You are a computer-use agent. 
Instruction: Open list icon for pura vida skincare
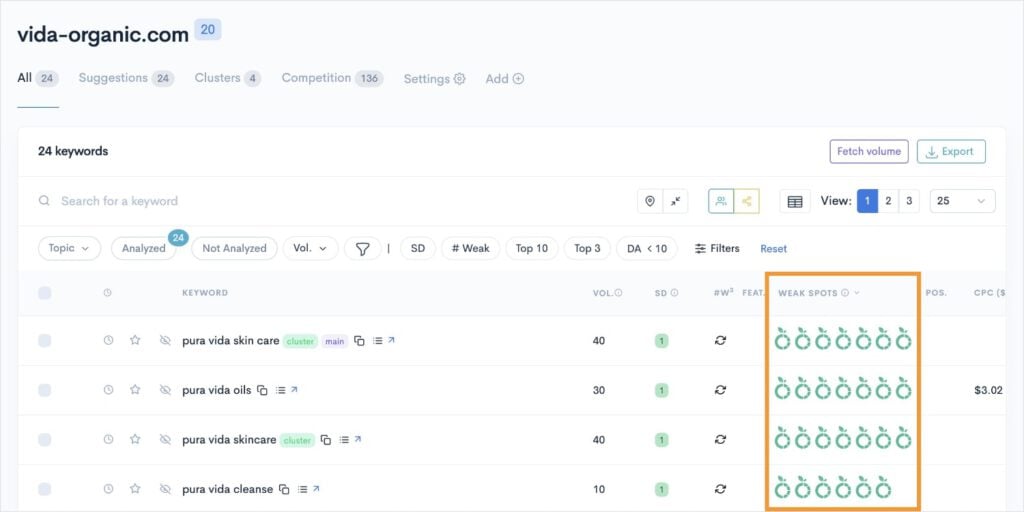344,440
